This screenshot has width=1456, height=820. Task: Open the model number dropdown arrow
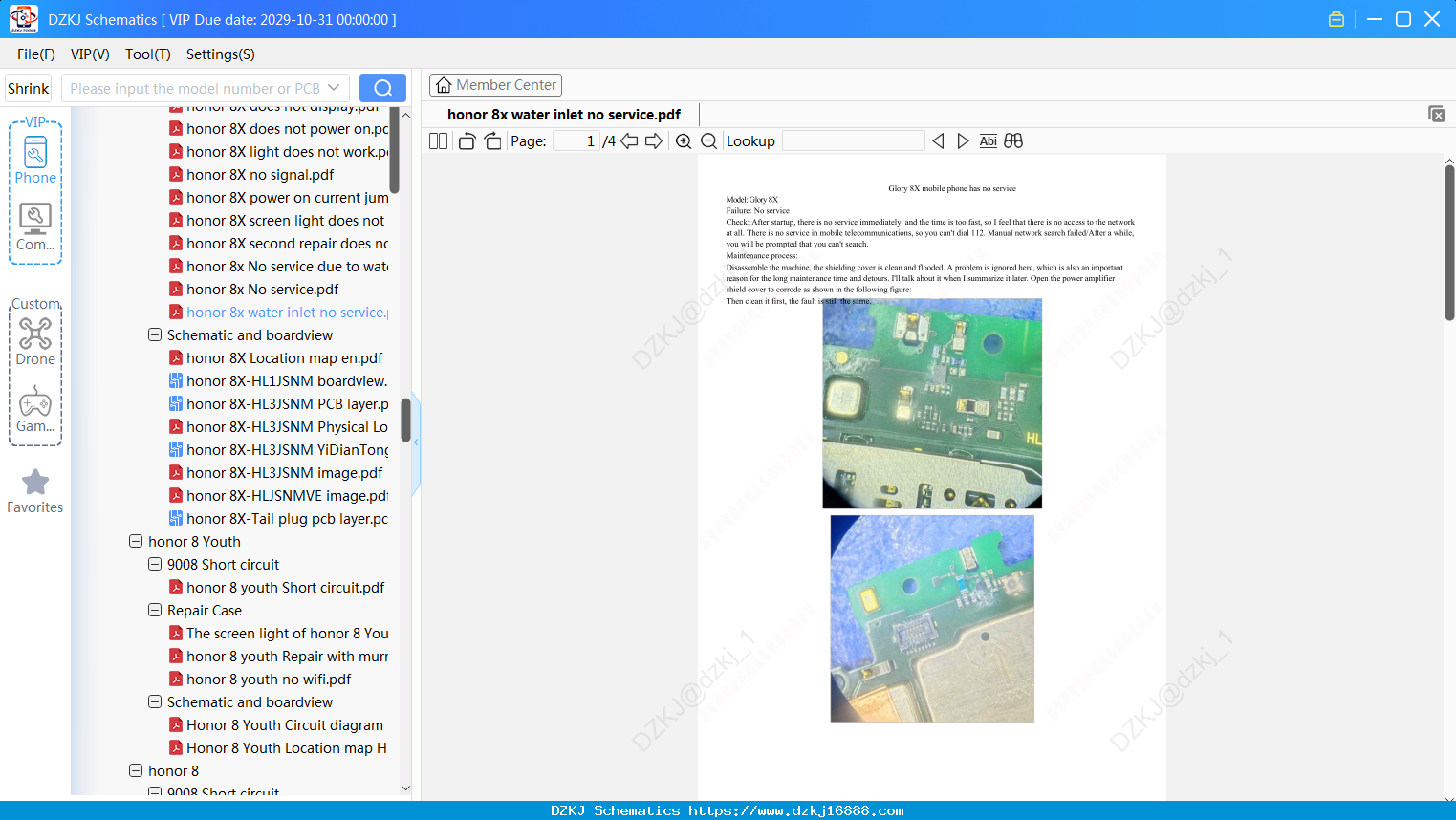[x=334, y=88]
